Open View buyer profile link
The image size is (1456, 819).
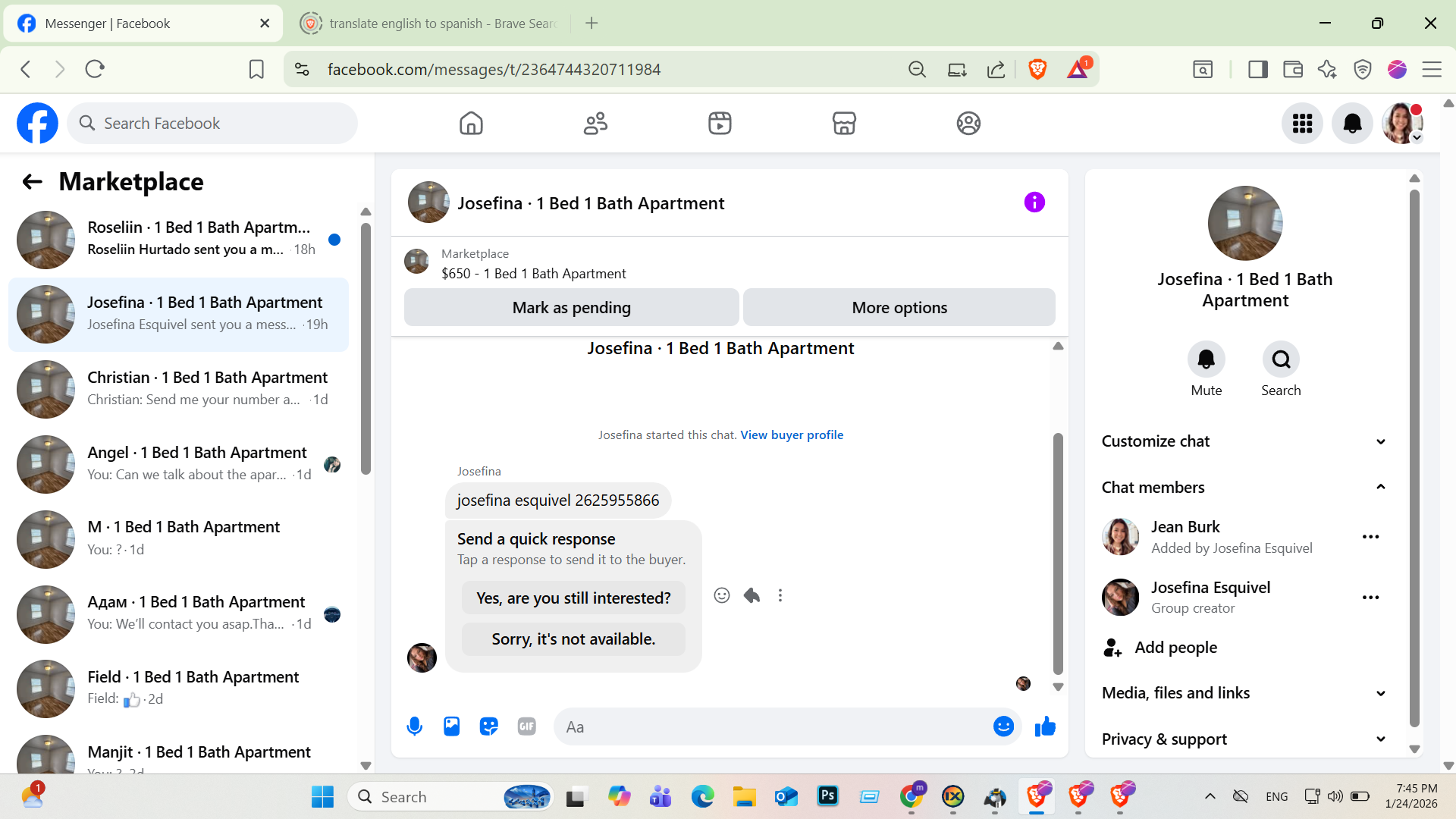[x=792, y=435]
